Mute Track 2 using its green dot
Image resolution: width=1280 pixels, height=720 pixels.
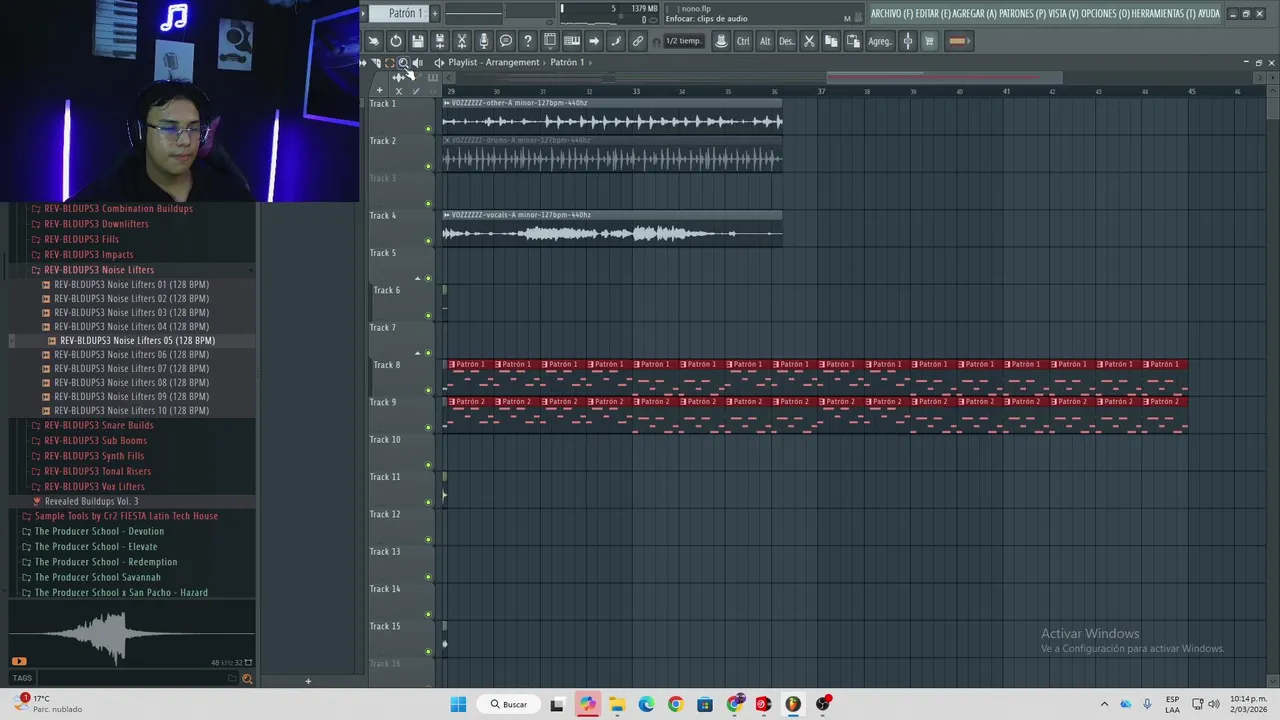[x=429, y=166]
